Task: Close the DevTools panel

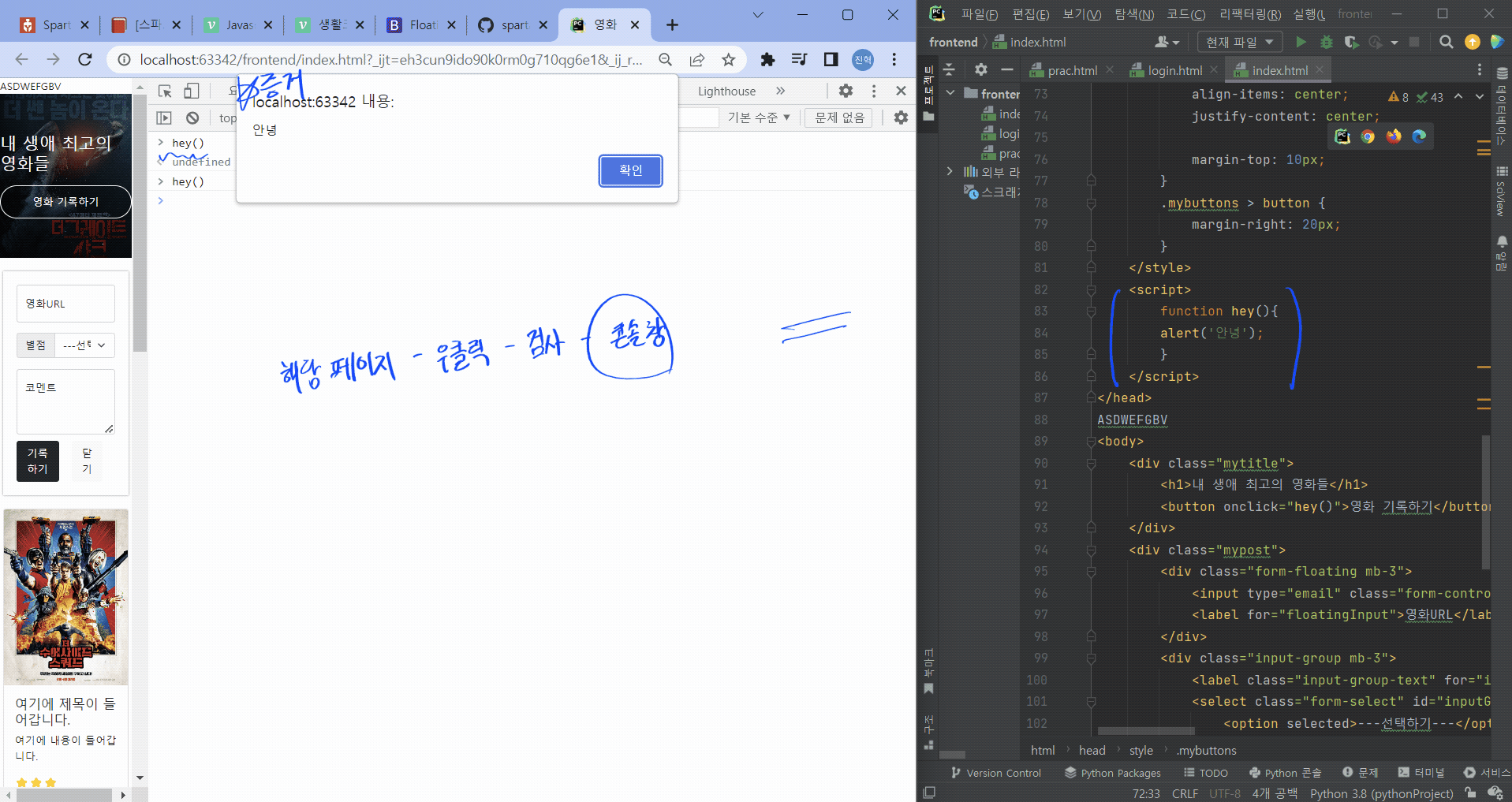Action: tap(901, 91)
